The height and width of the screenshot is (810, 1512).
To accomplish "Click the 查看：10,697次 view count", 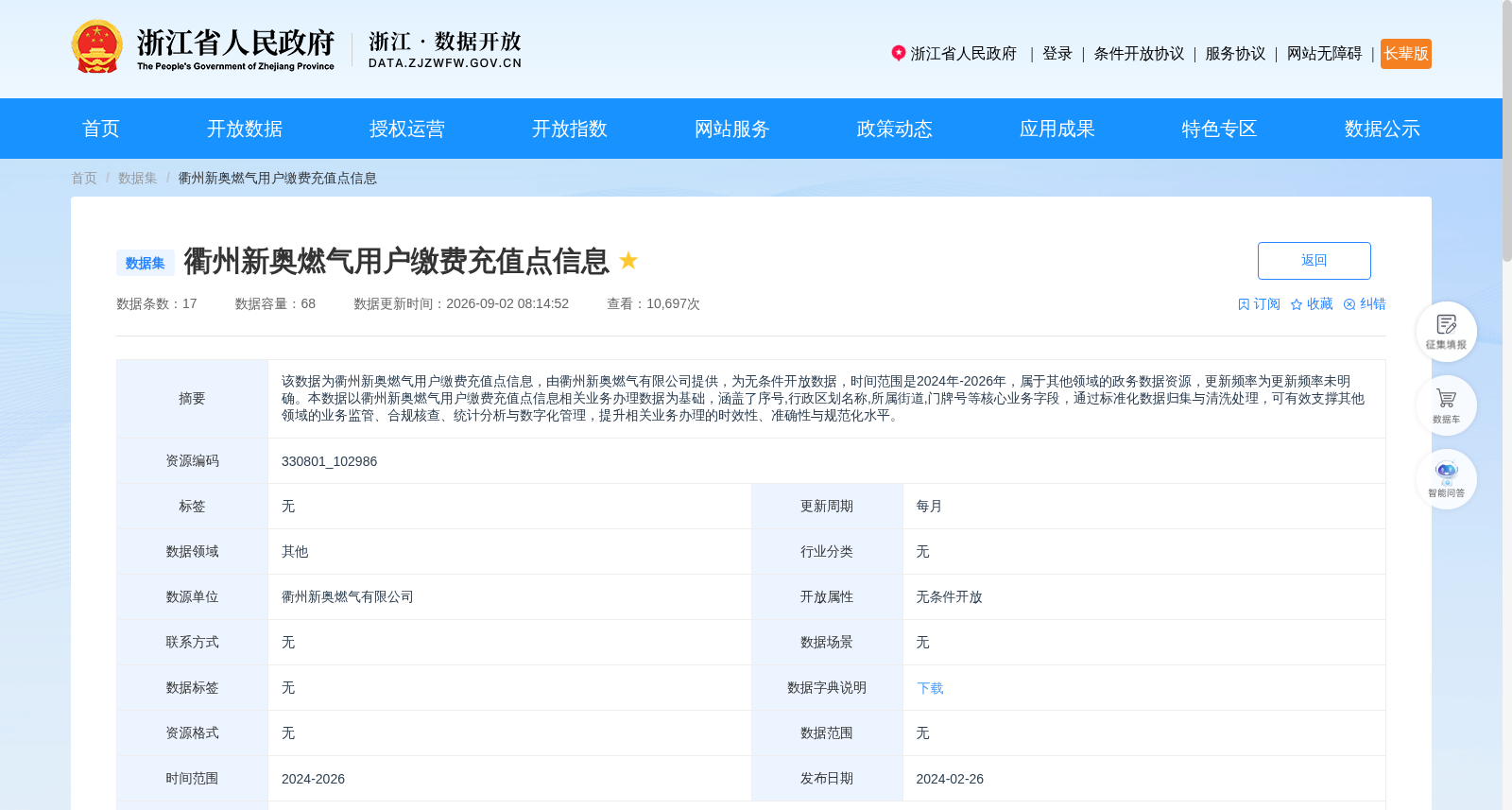I will pyautogui.click(x=653, y=304).
